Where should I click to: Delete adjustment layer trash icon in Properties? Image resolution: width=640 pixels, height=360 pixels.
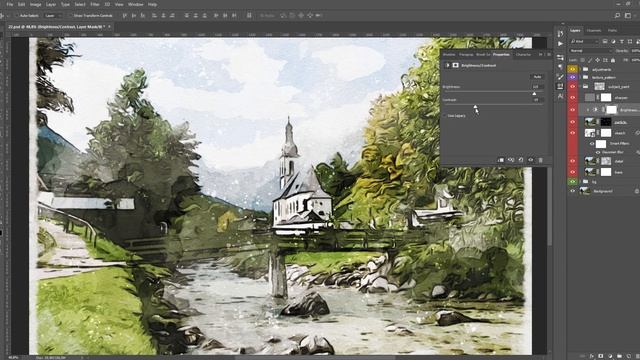(540, 160)
